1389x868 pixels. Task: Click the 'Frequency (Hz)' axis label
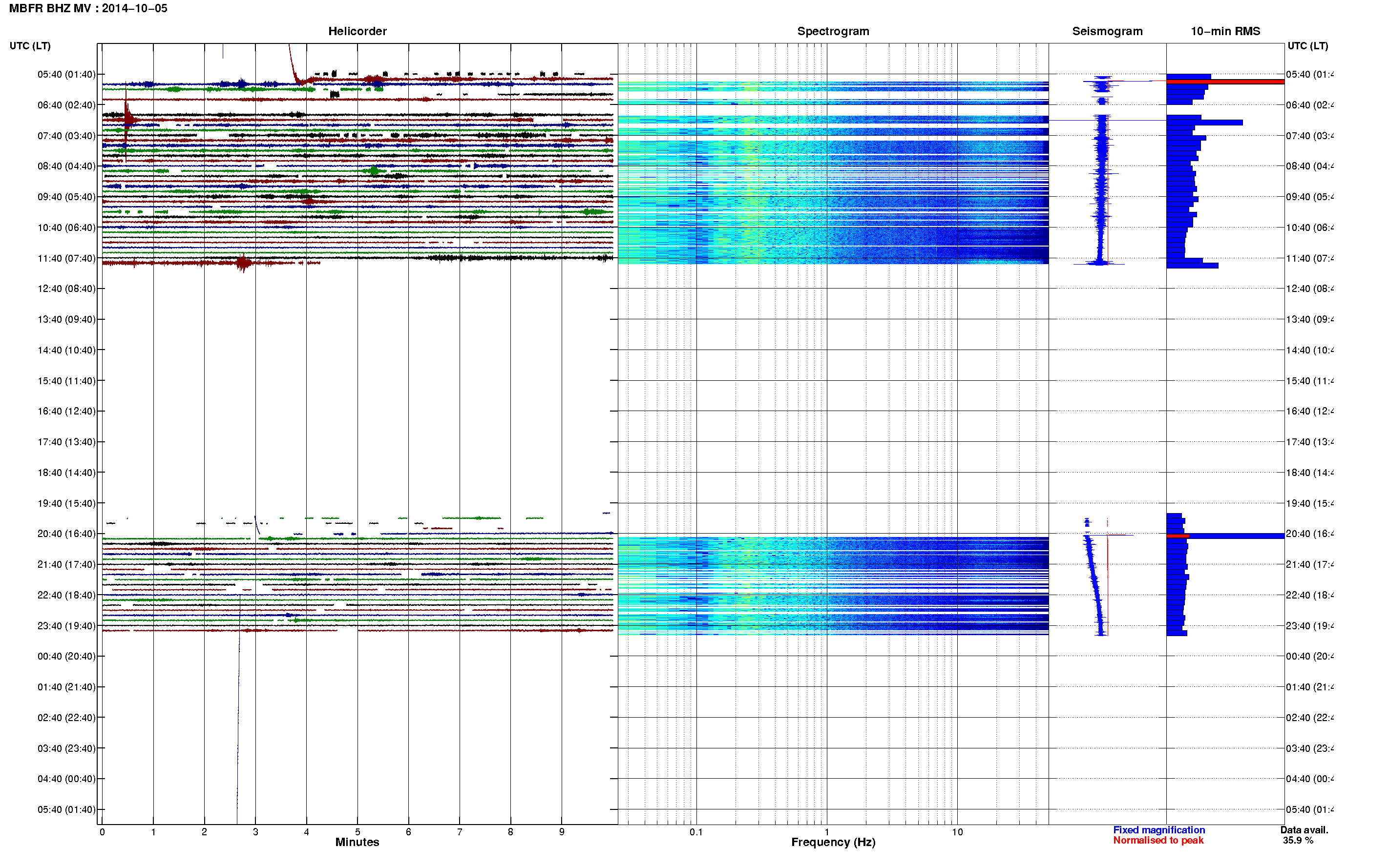click(x=833, y=842)
